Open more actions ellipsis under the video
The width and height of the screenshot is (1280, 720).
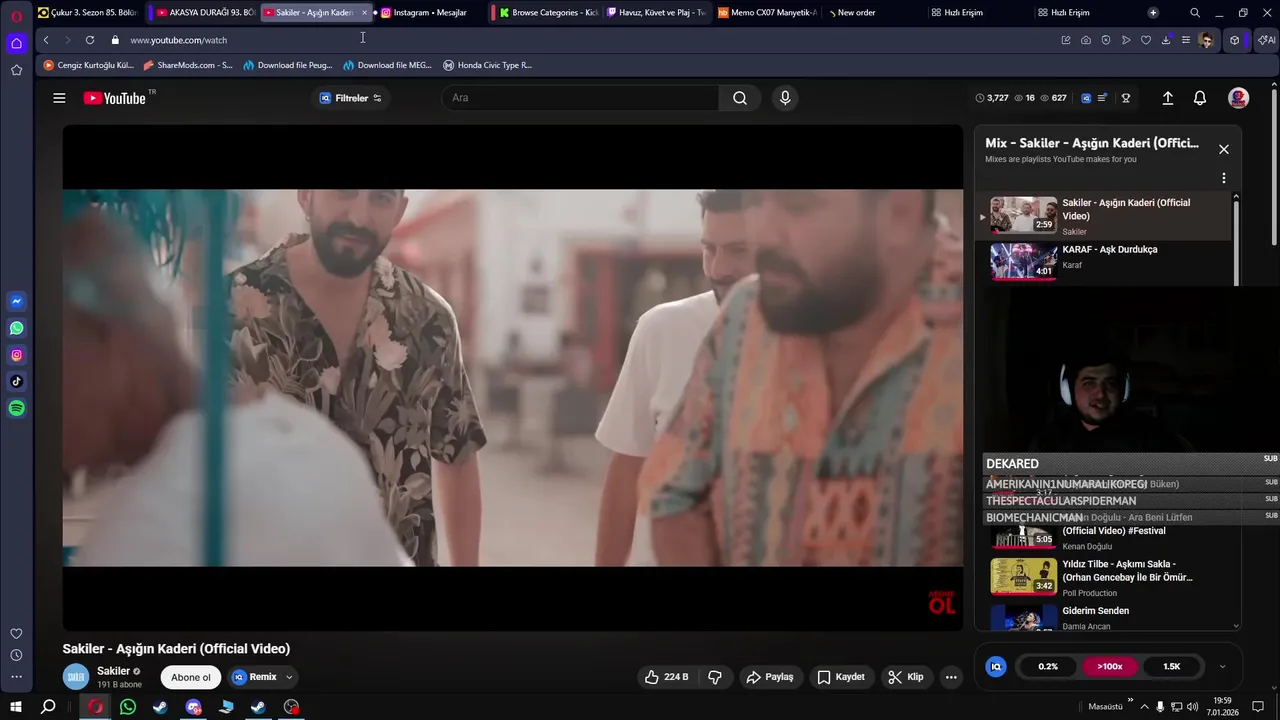click(x=951, y=677)
